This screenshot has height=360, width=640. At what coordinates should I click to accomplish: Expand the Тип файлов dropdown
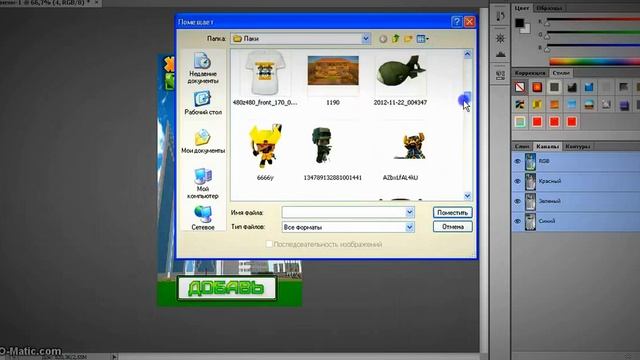[409, 227]
